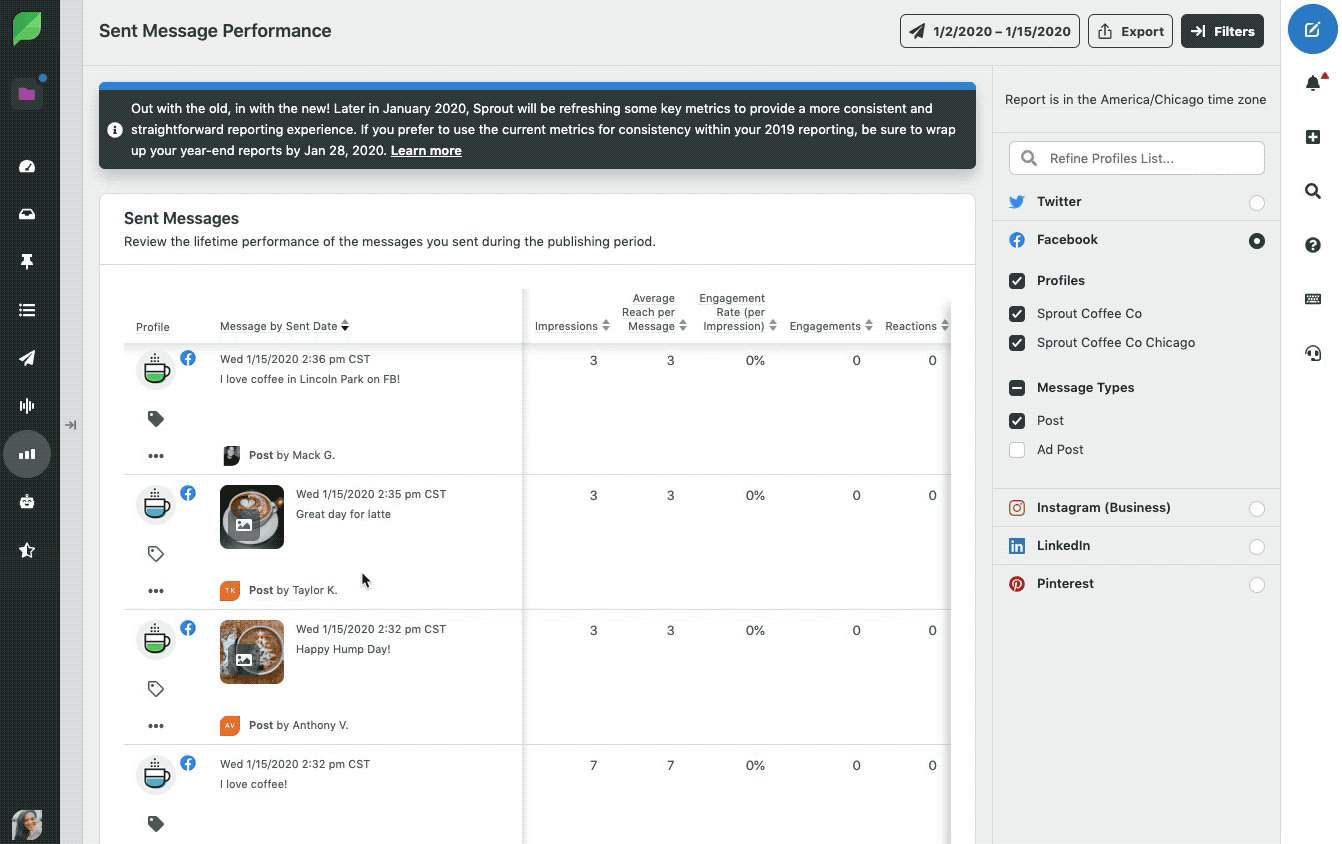The width and height of the screenshot is (1342, 844).
Task: Open the Happy Hump Day post thumbnail
Action: click(252, 652)
